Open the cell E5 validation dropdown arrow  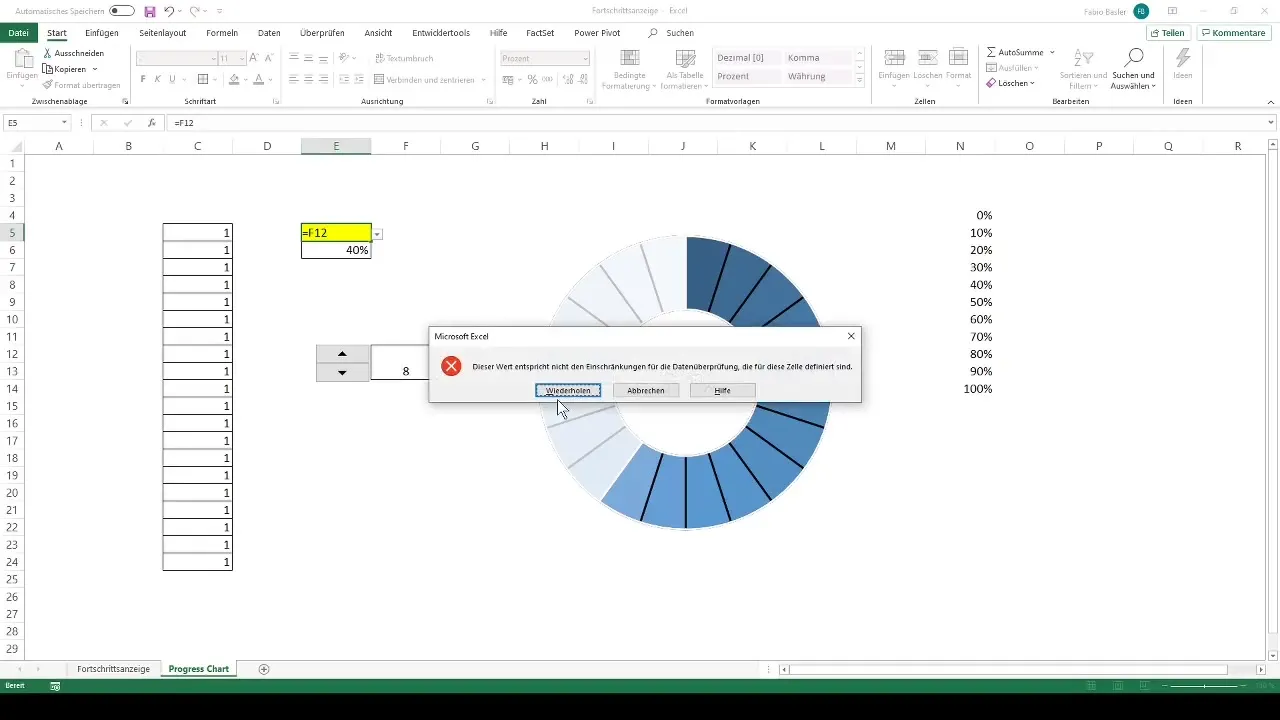(377, 233)
